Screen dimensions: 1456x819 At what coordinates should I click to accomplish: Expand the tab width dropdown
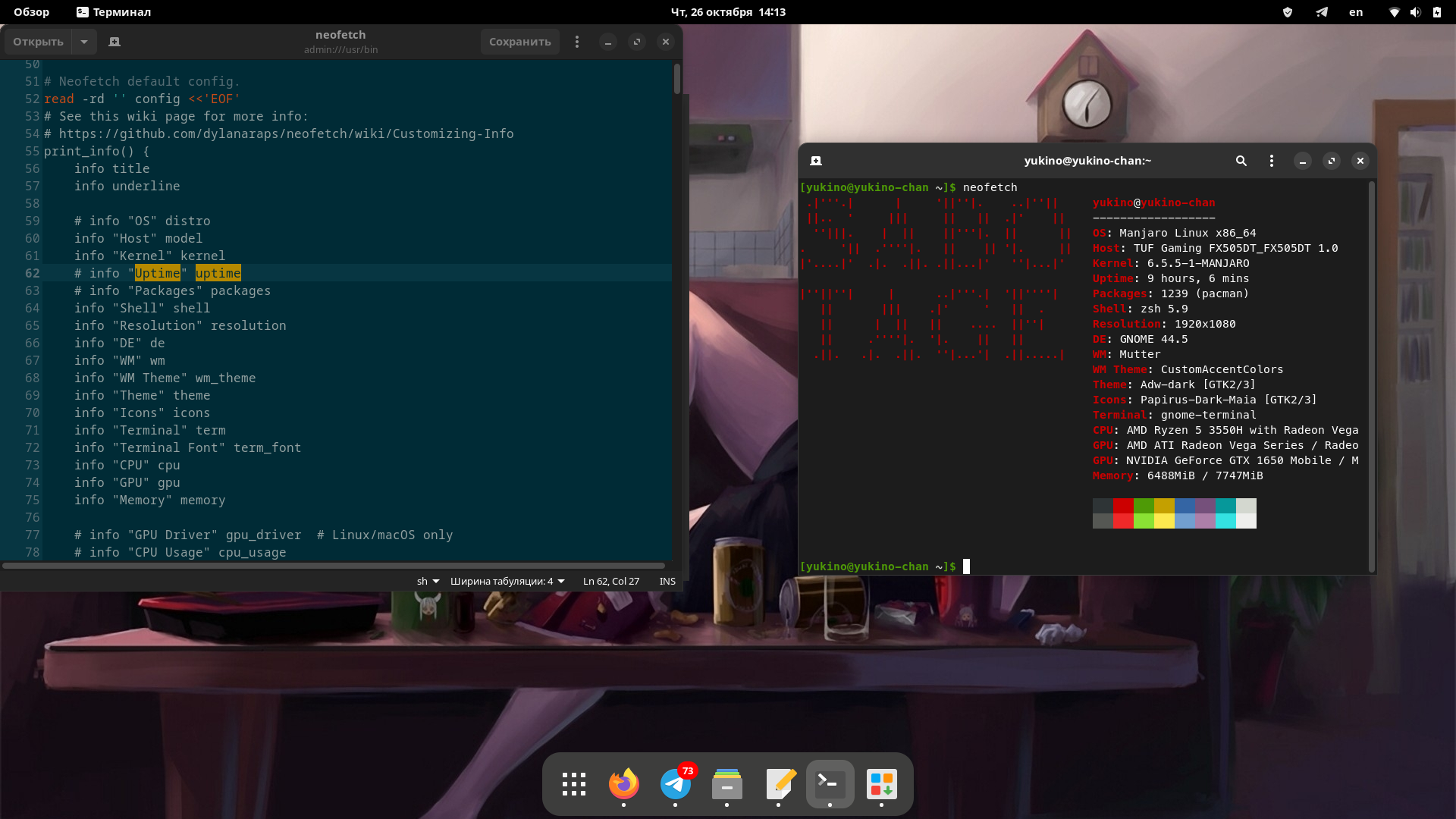[x=507, y=582]
